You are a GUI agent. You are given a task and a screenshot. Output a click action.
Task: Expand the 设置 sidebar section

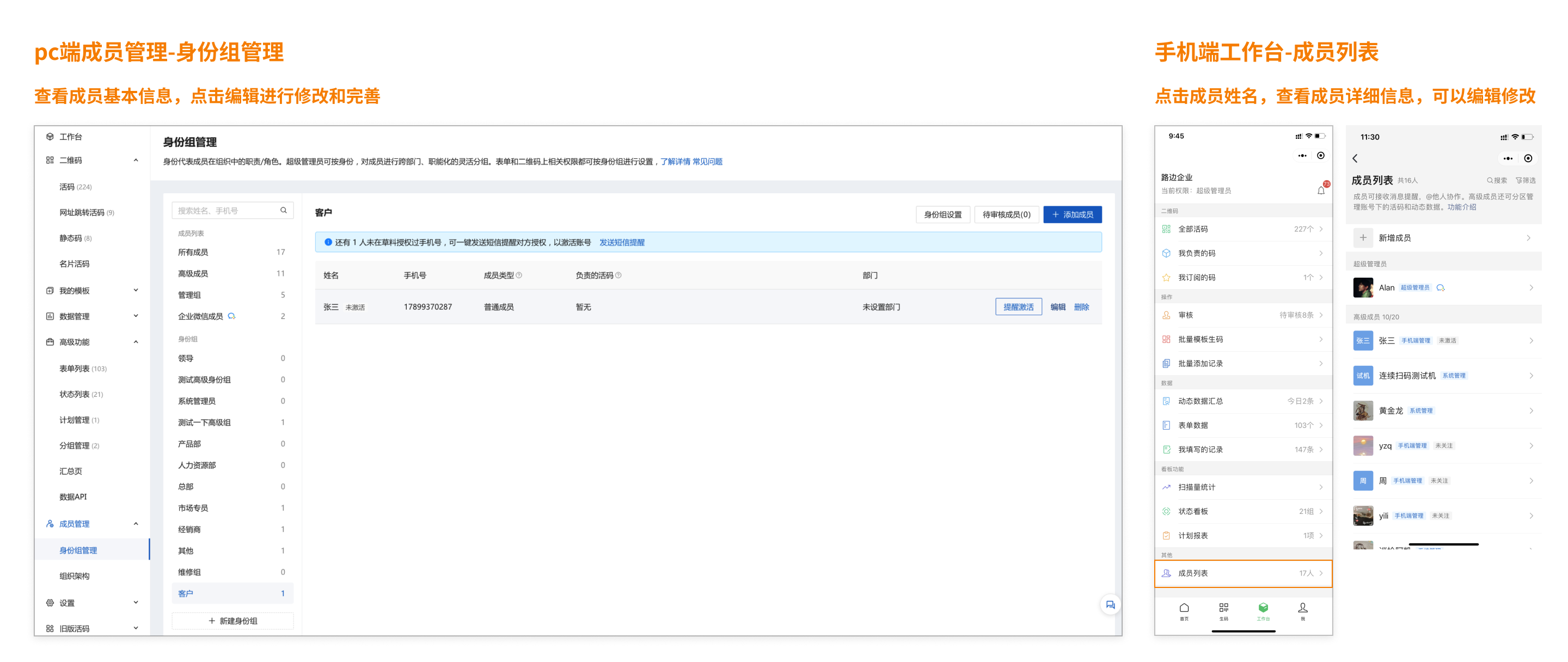point(136,603)
